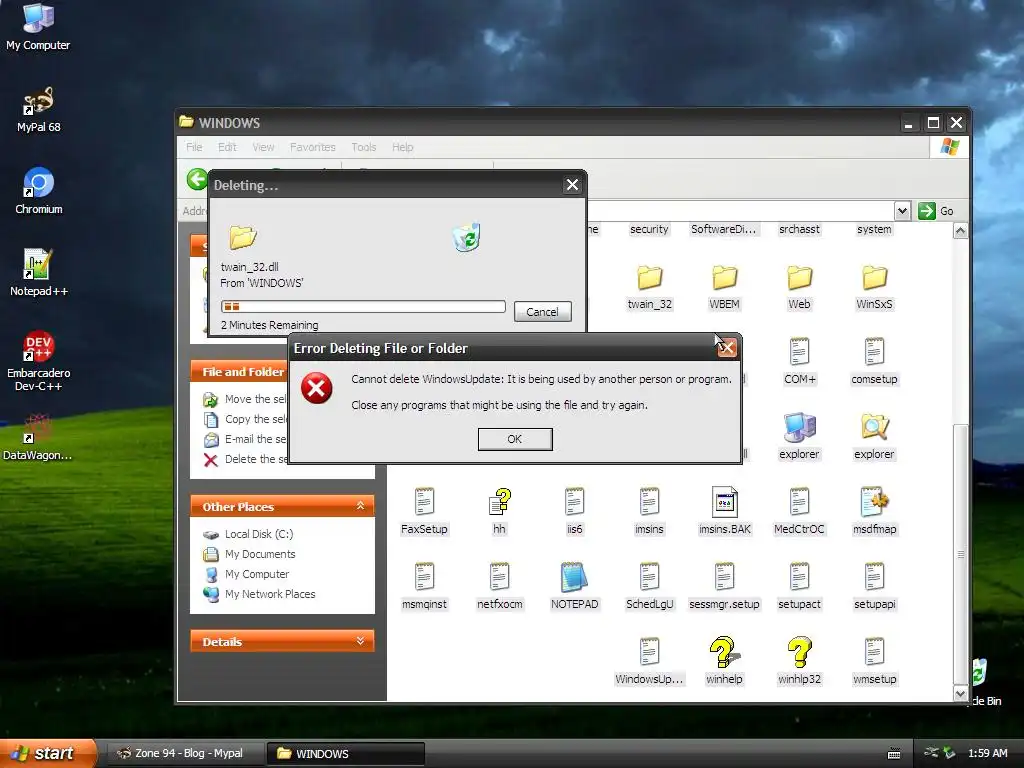Collapse the Other Places panel

[x=360, y=506]
